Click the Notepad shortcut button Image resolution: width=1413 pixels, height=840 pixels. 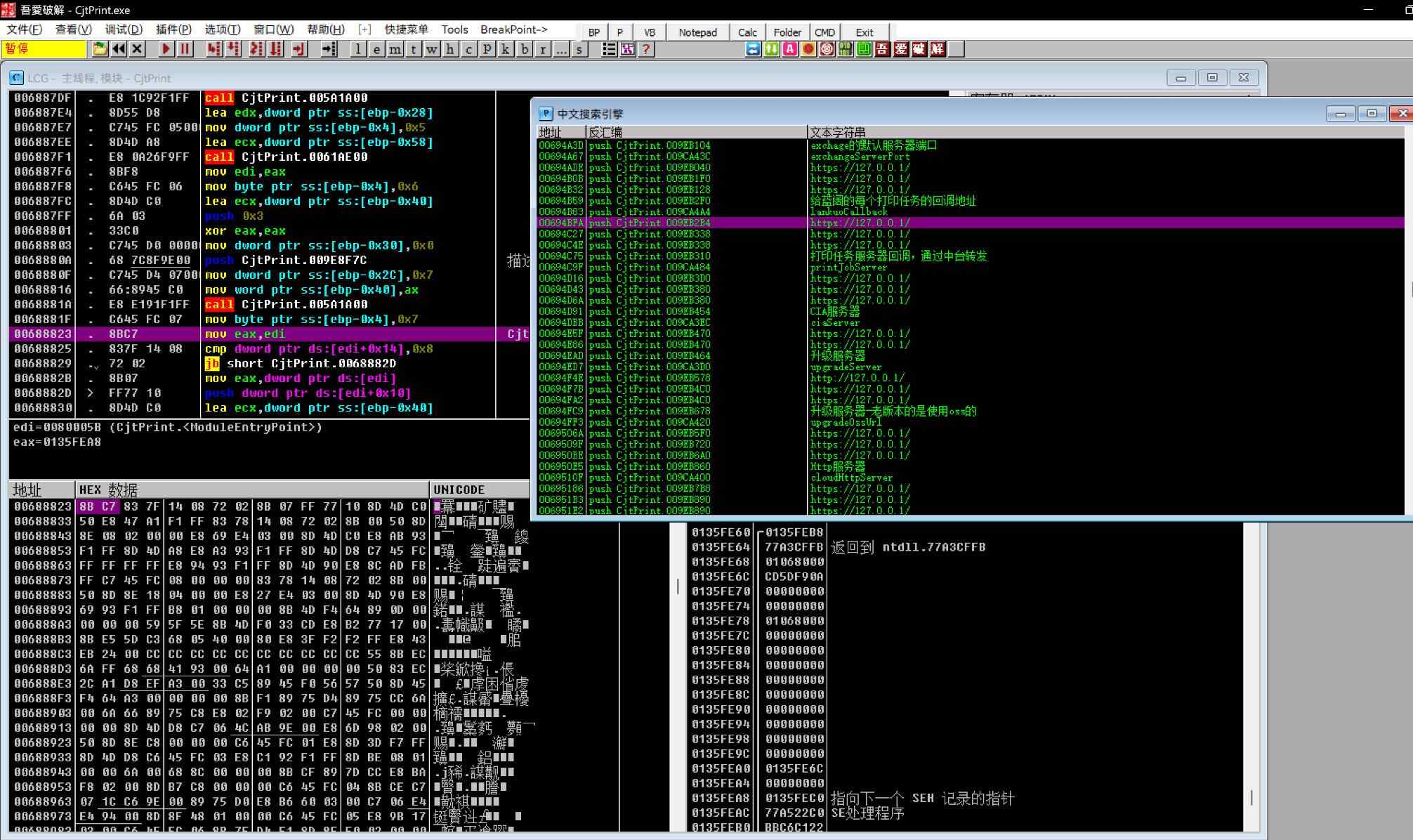coord(697,32)
